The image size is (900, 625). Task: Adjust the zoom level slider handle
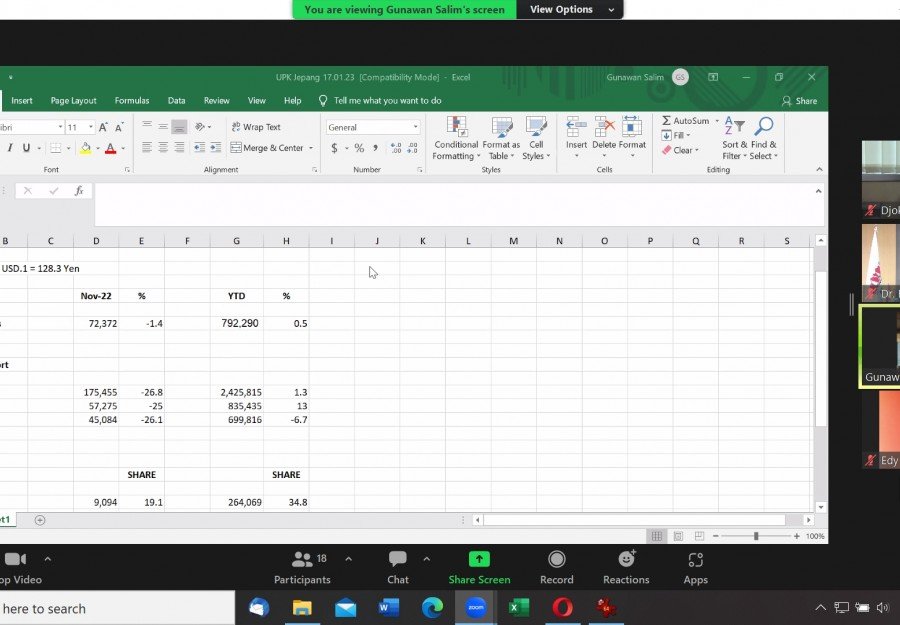coord(756,536)
